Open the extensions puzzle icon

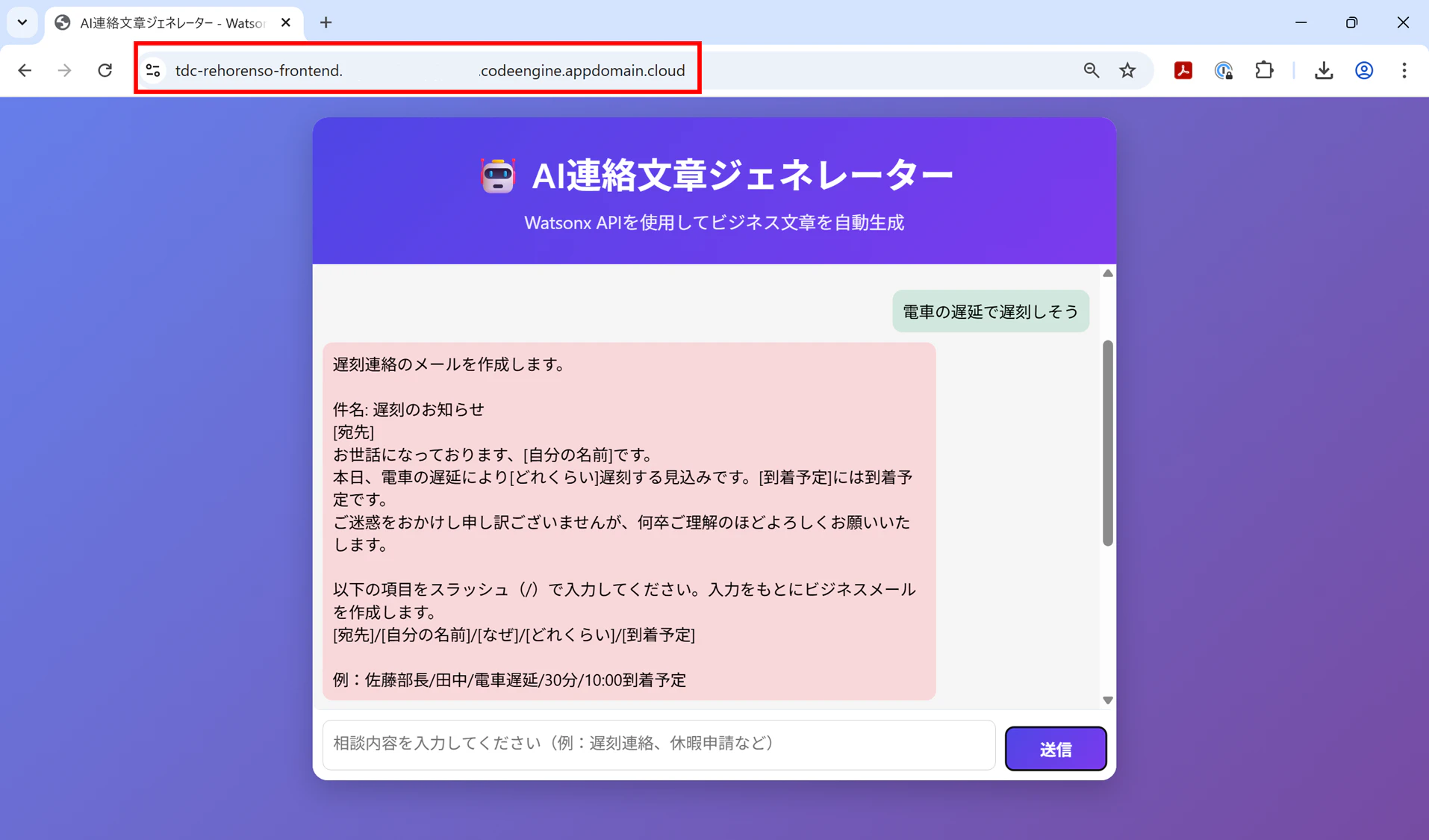(x=1264, y=70)
